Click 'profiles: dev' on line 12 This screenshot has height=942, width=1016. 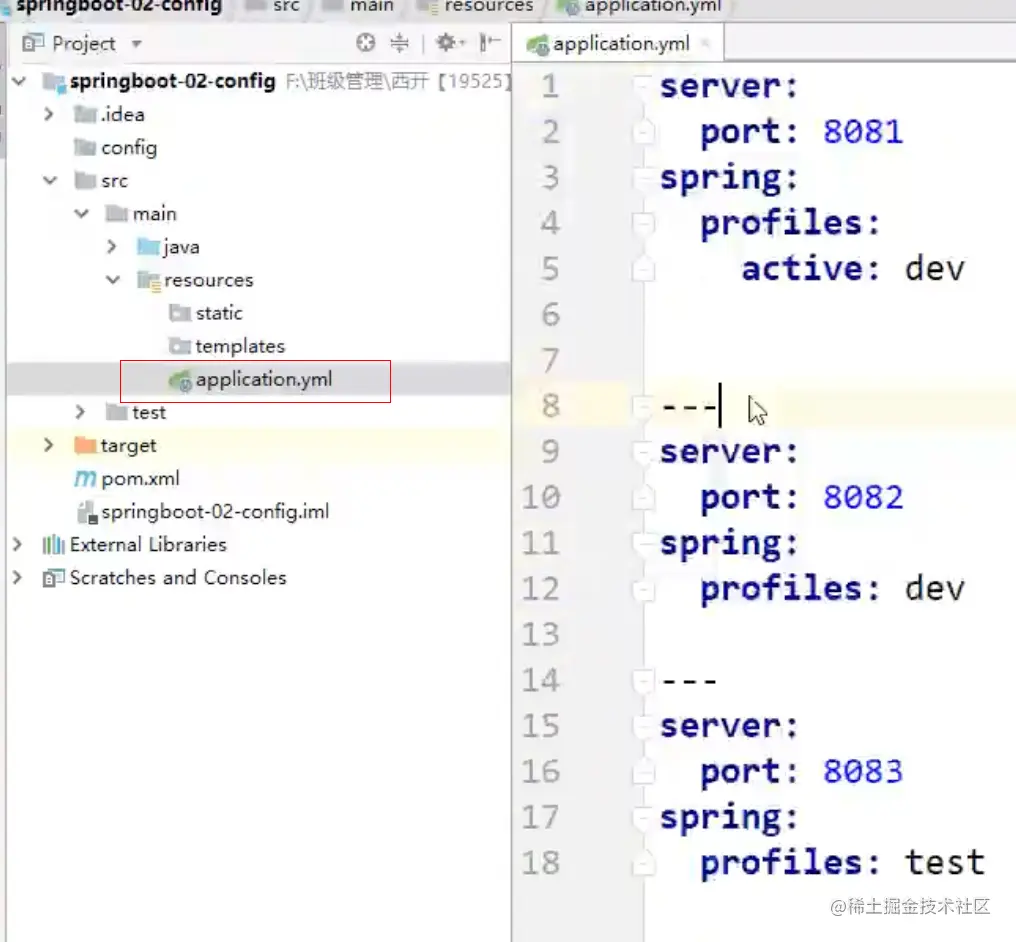tap(833, 589)
